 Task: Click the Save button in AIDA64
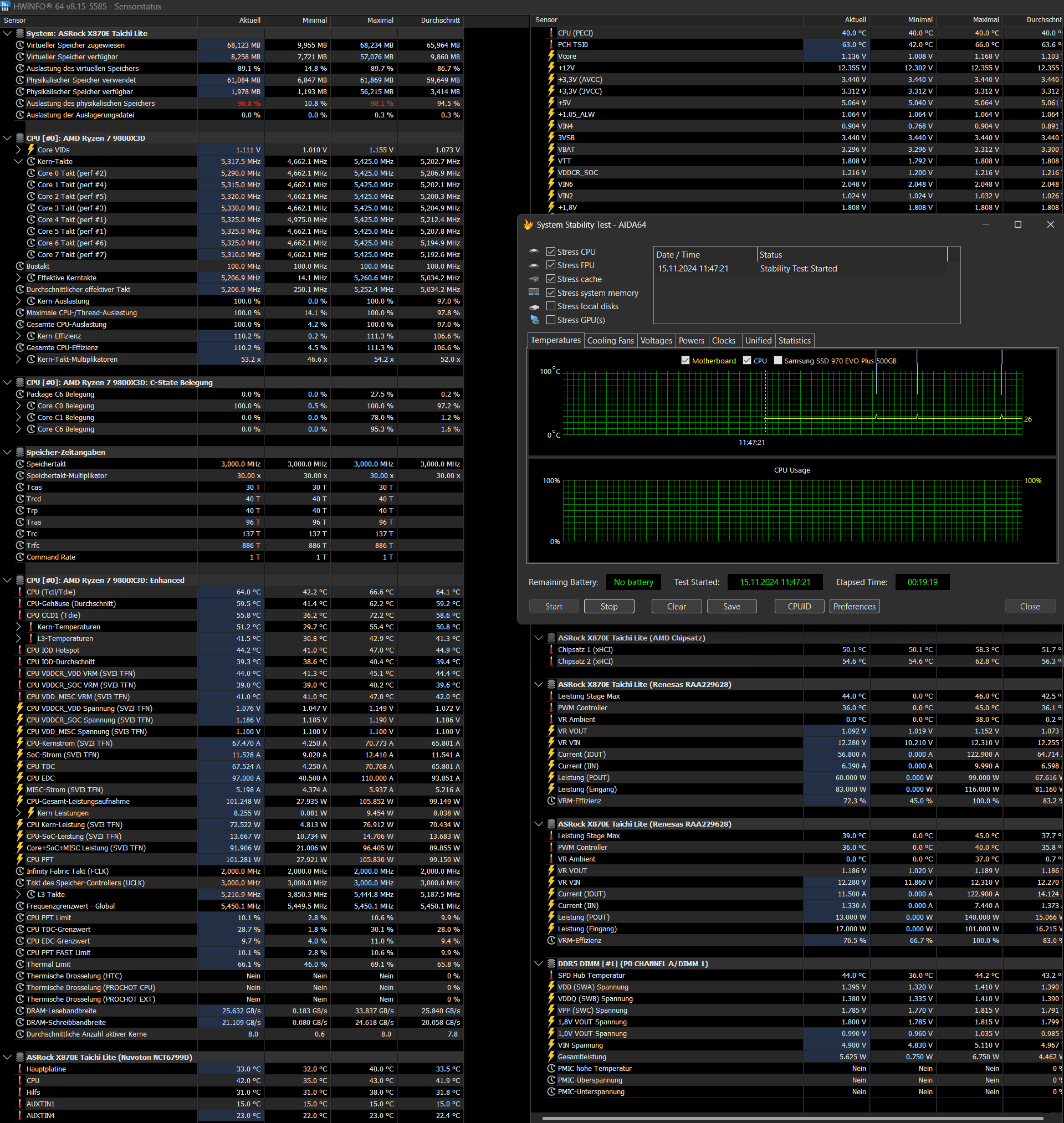click(731, 607)
